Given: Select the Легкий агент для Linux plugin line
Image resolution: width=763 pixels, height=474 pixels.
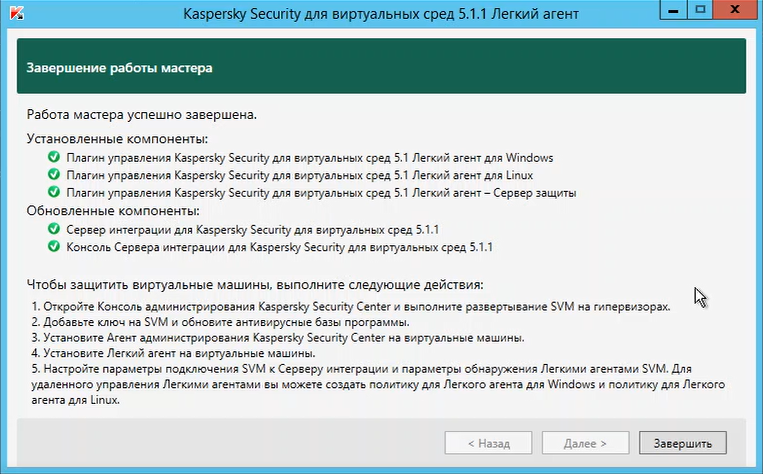Looking at the screenshot, I should 300,175.
